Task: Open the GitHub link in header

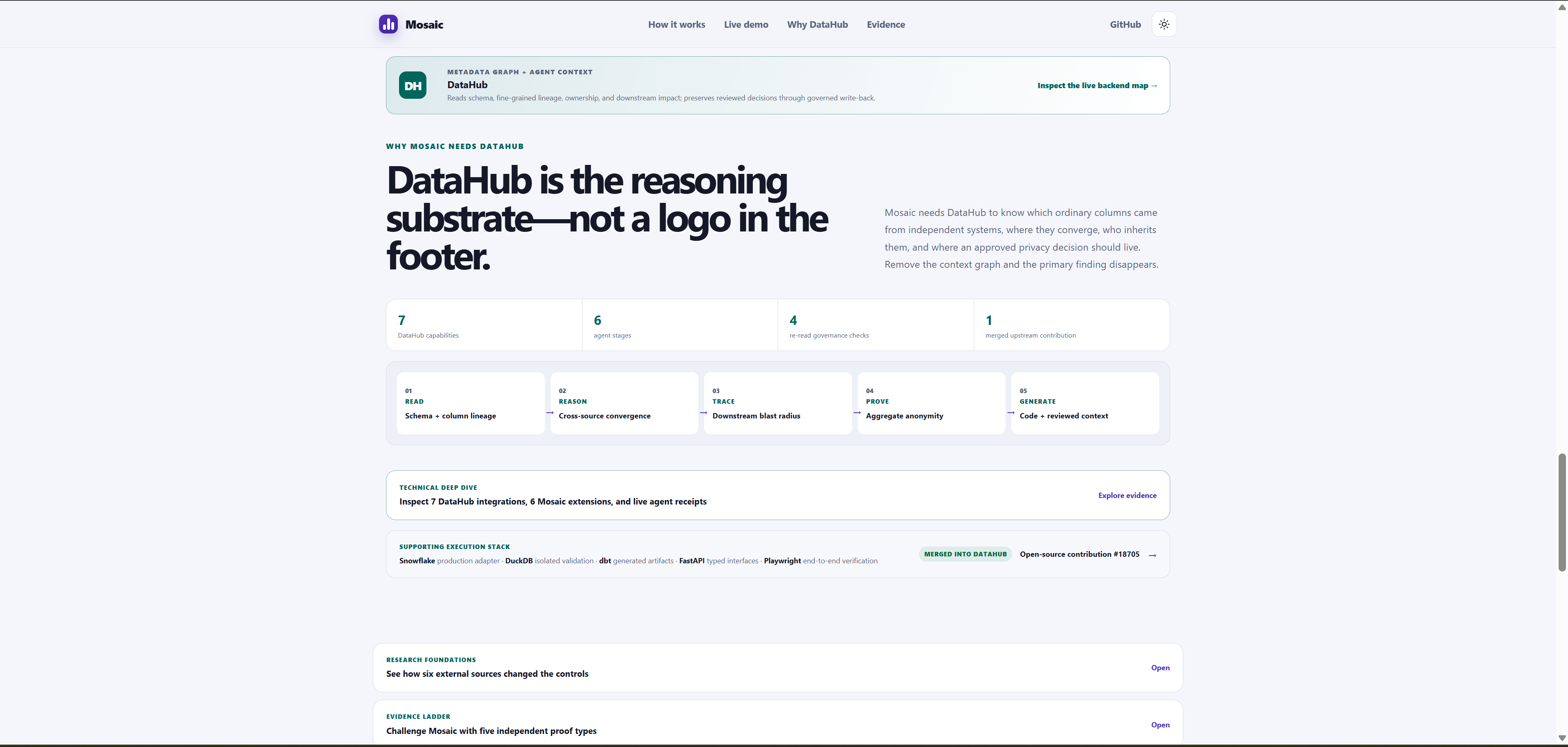Action: [1125, 24]
